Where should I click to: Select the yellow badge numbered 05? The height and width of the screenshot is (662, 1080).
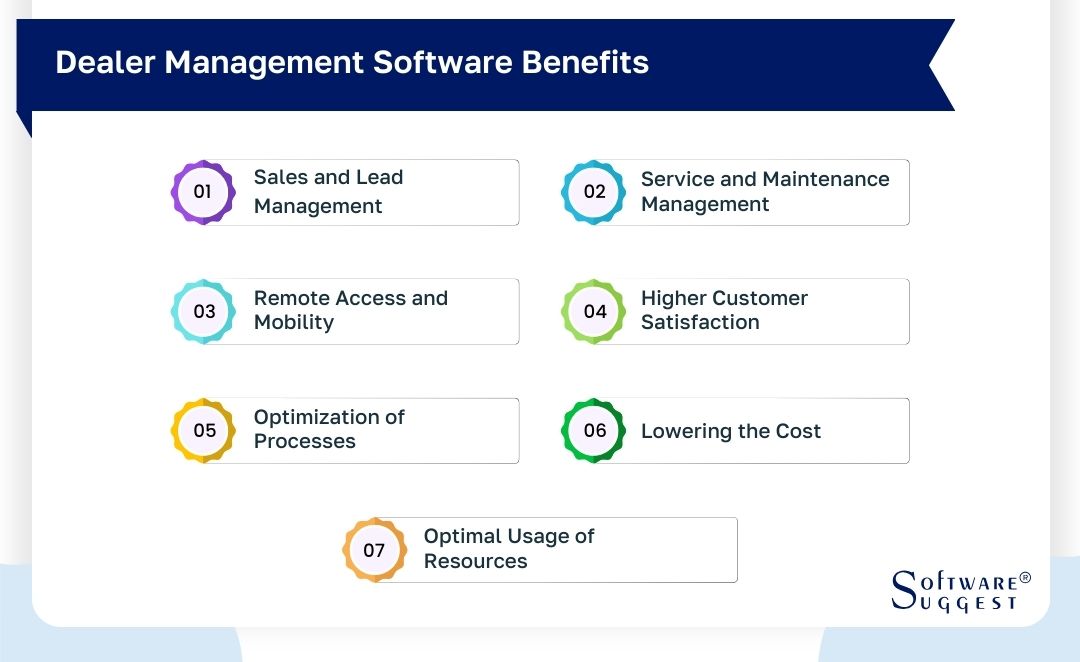(x=203, y=430)
